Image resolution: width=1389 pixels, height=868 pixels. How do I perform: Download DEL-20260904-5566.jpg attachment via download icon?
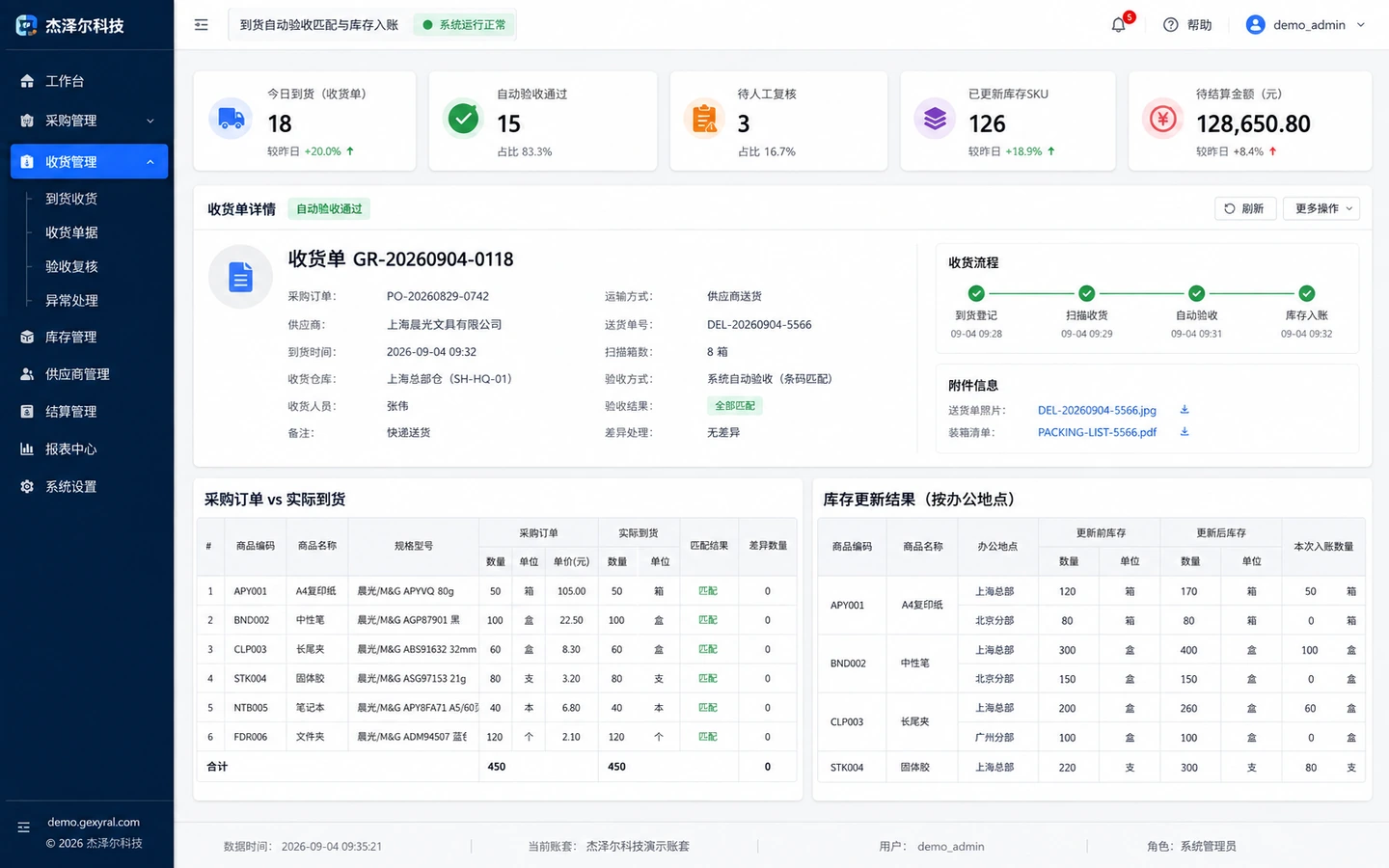tap(1185, 410)
